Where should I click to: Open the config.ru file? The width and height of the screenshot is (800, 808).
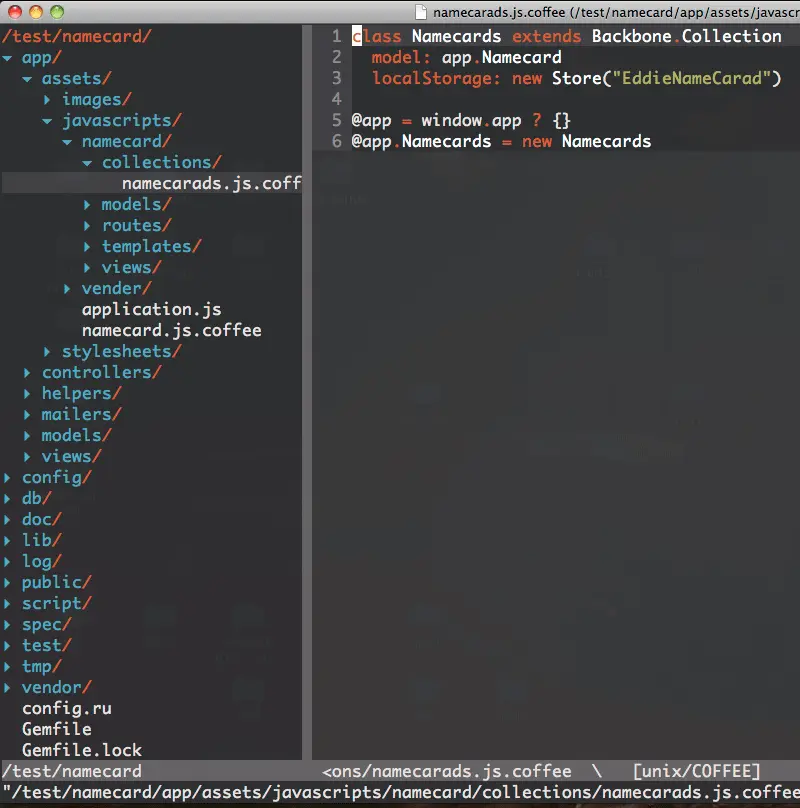(66, 708)
